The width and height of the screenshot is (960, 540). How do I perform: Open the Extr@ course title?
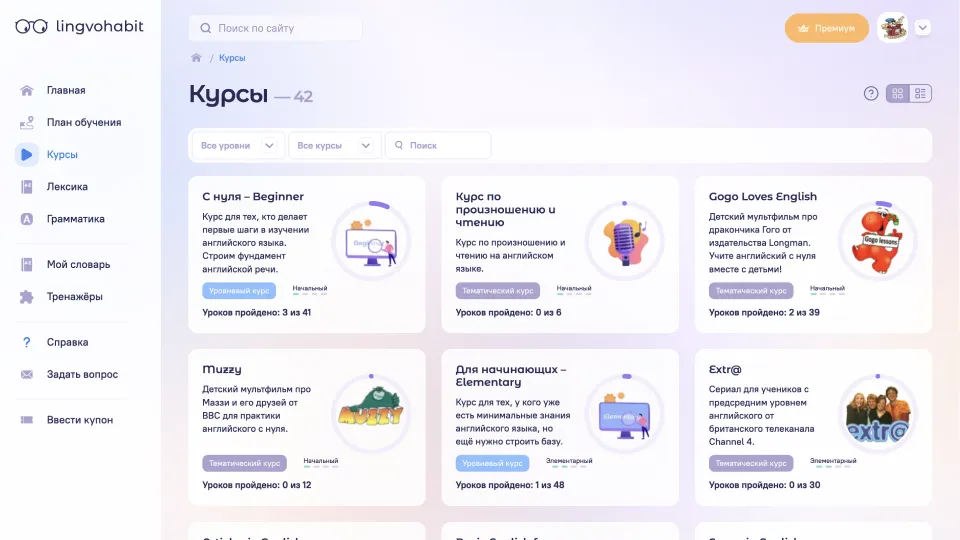(725, 369)
